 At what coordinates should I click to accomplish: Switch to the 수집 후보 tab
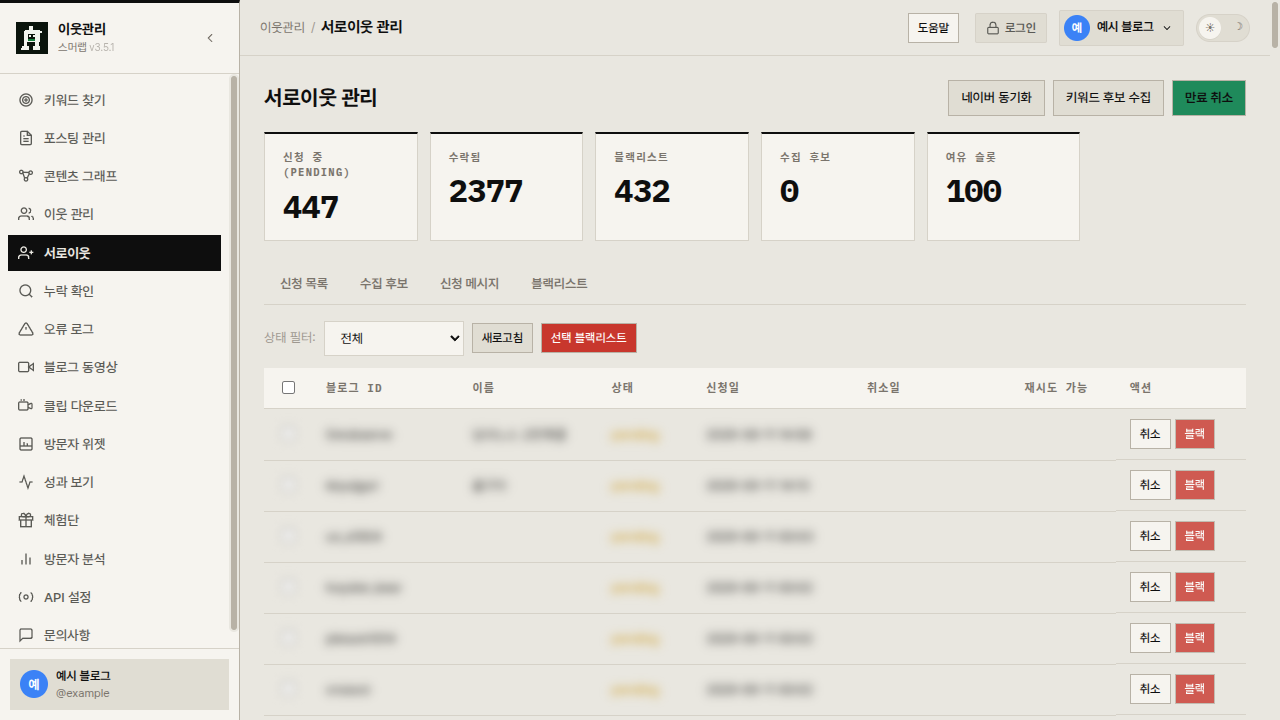point(384,284)
